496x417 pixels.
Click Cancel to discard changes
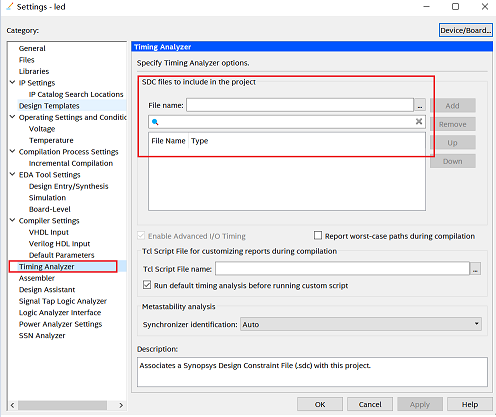coord(370,404)
